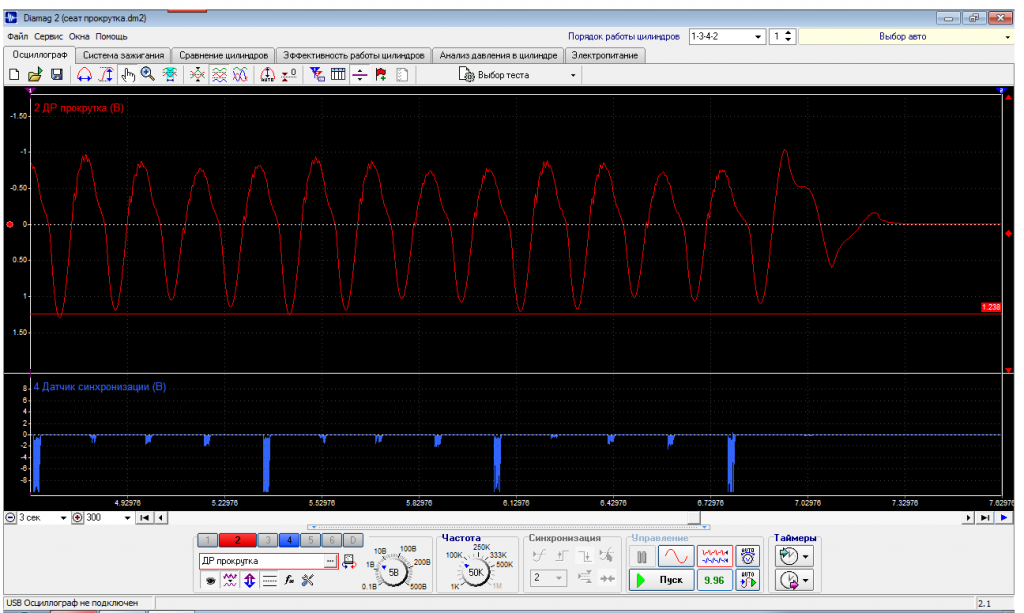Click the channel swap icon beside ДР прокрутка
Viewport: 1024px width, 613px height.
(349, 561)
